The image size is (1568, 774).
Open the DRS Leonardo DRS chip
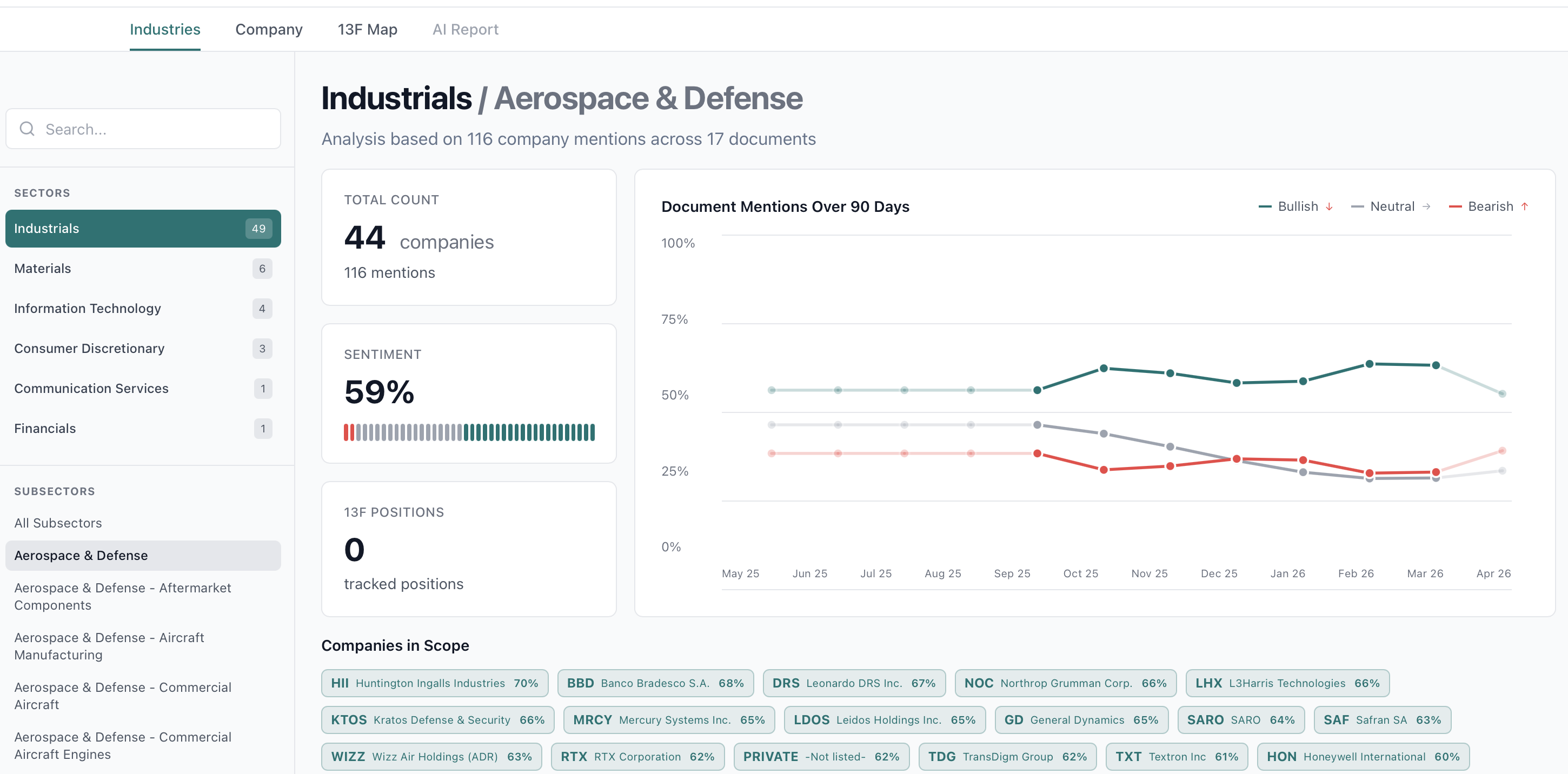[x=854, y=683]
